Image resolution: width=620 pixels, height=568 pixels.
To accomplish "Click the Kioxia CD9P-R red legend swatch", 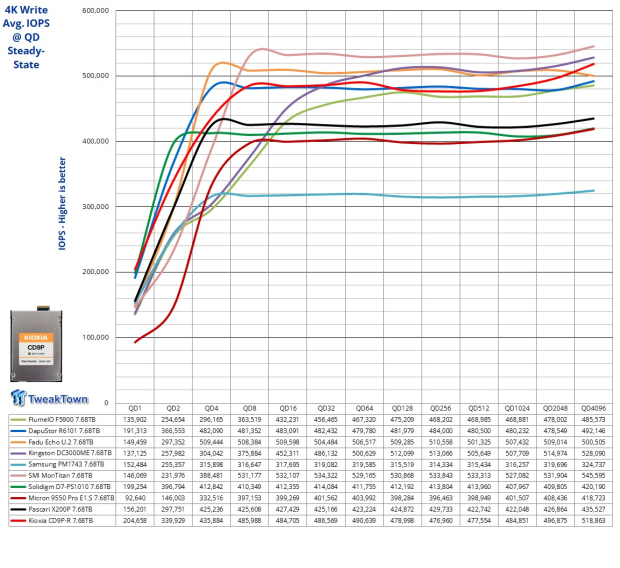I will click(18, 521).
